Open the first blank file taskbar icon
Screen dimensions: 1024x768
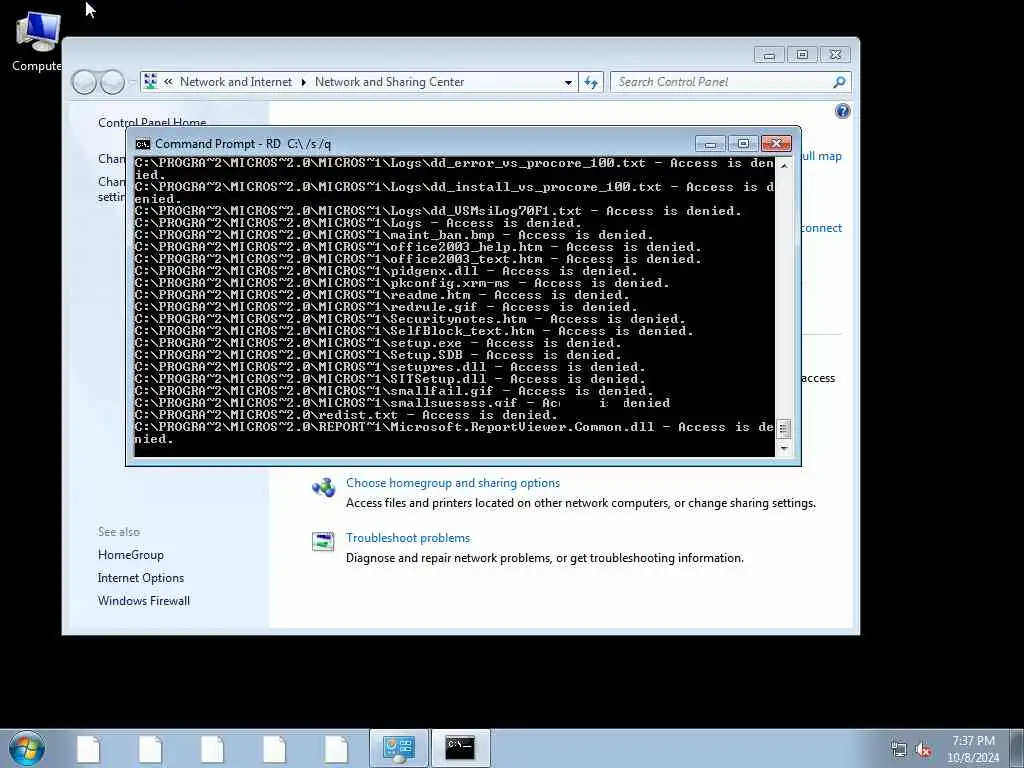point(88,748)
